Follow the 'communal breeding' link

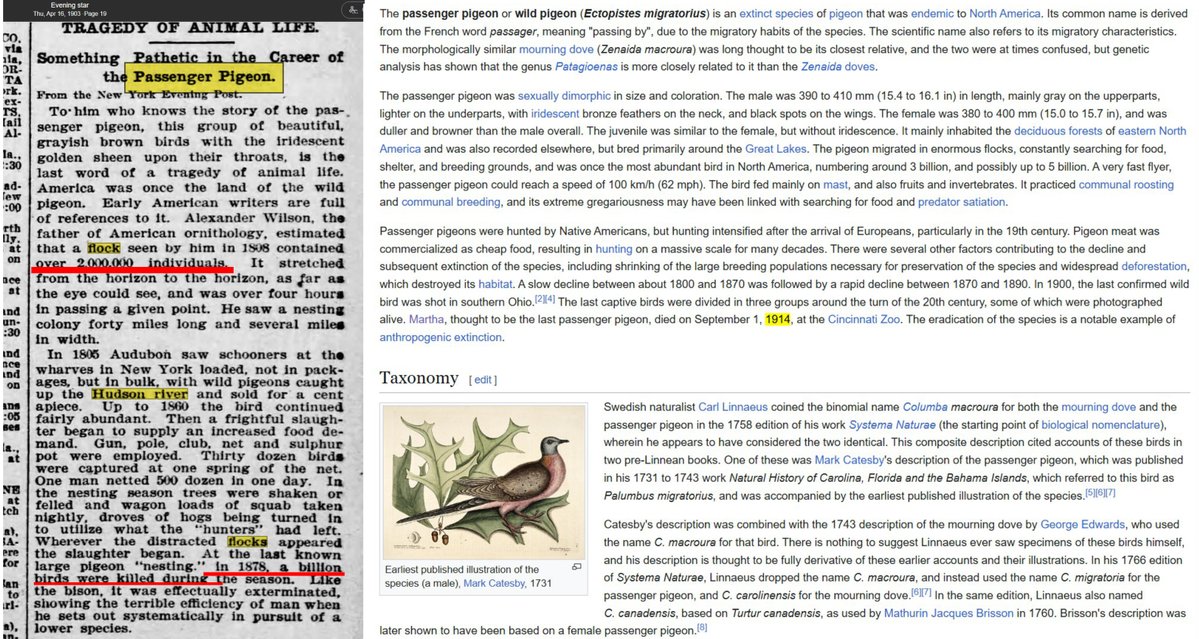tap(451, 203)
